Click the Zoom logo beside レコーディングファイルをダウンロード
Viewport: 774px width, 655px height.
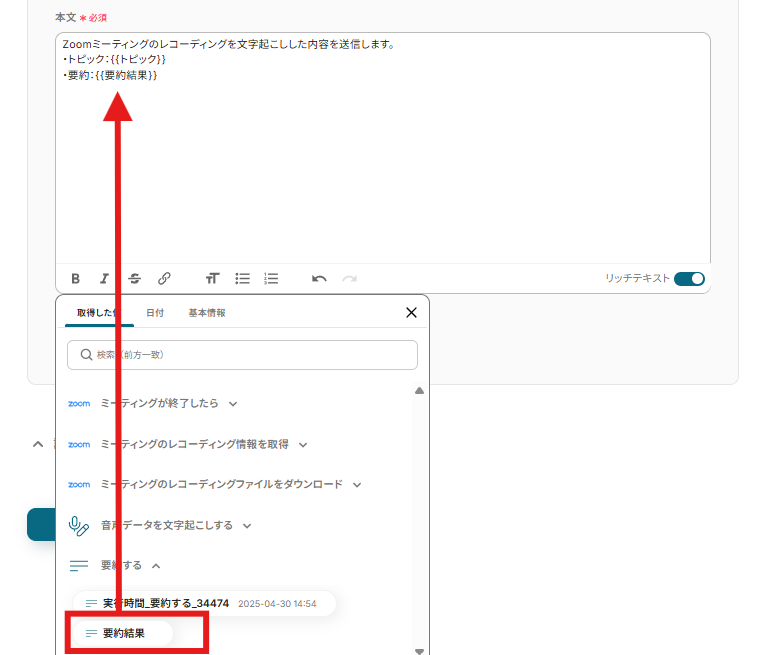pyautogui.click(x=79, y=485)
